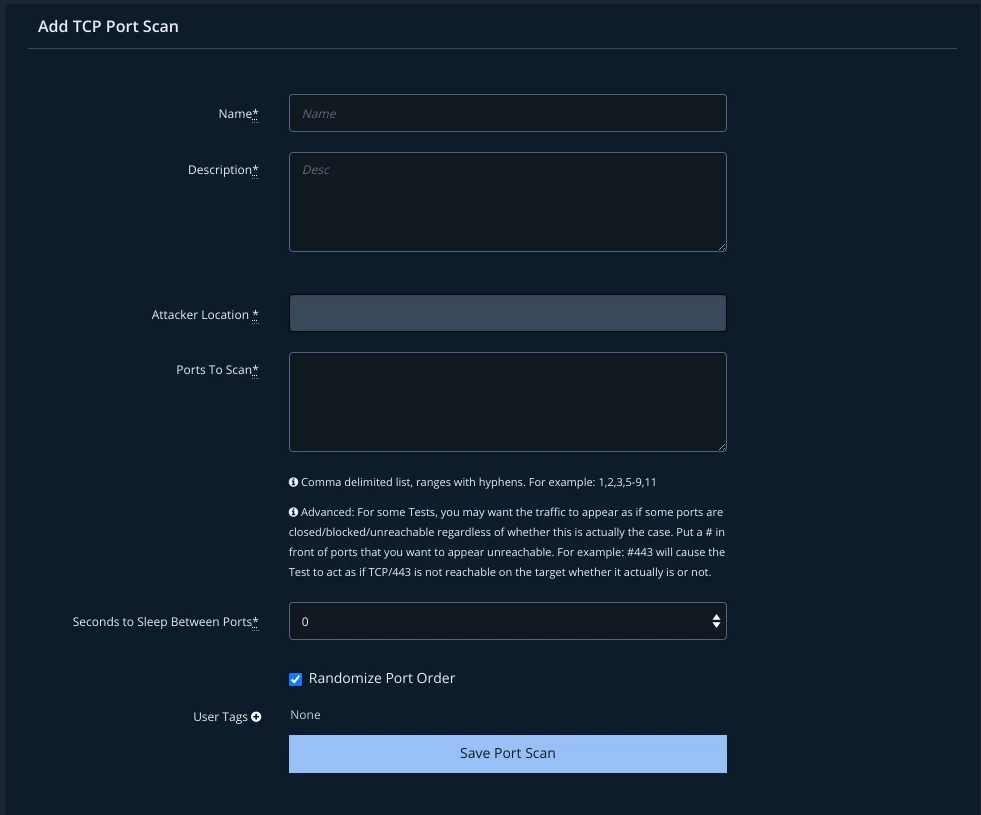
Task: Select the Add TCP Port Scan heading
Action: tap(108, 26)
